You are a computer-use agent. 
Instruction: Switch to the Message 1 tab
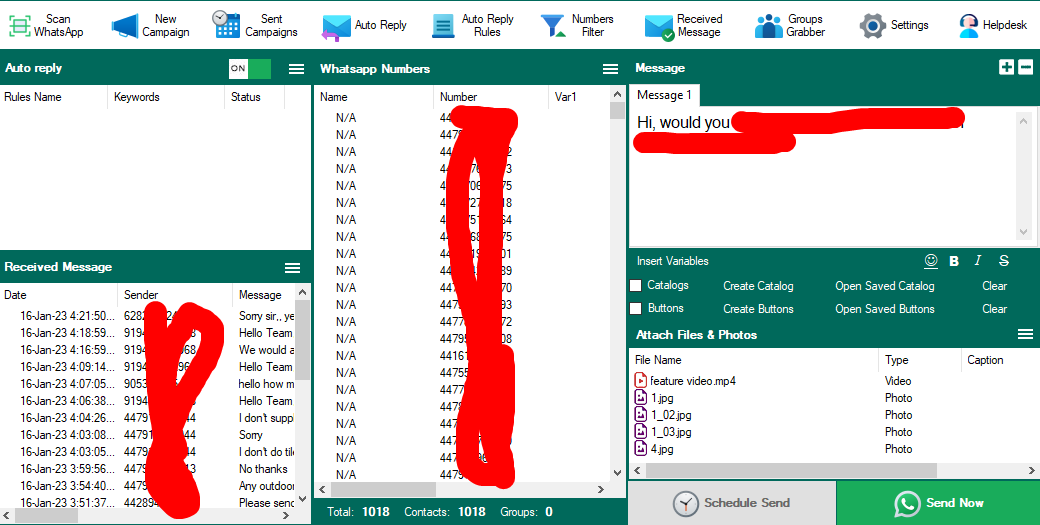click(664, 95)
